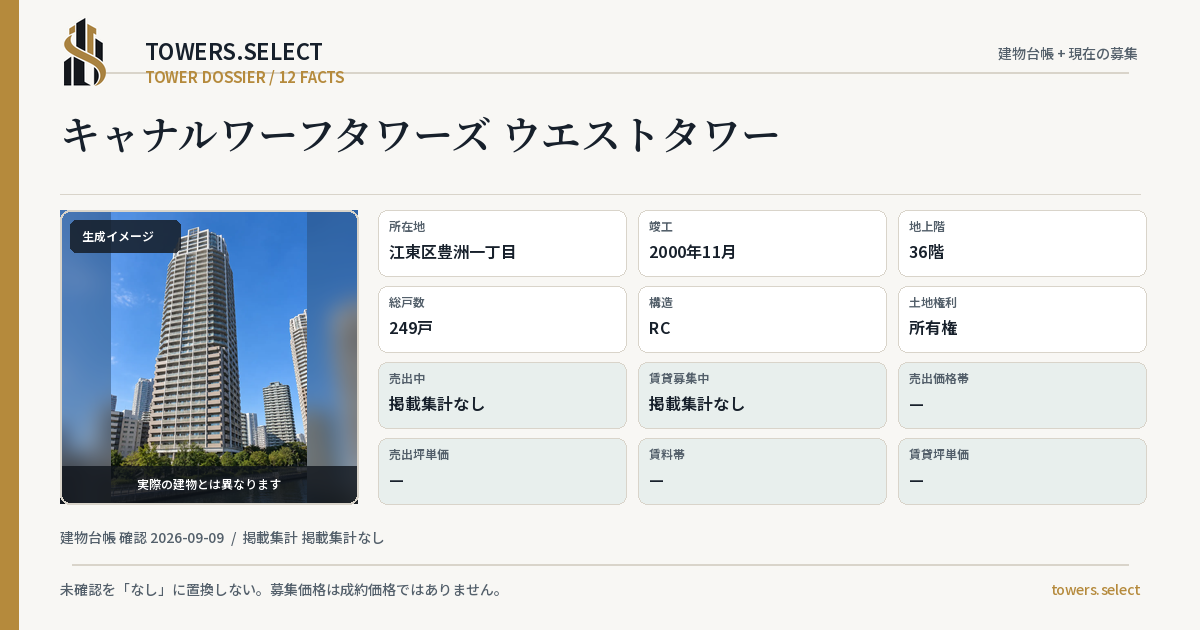Select the 地上階 card with 36階
This screenshot has height=630, width=1200.
tap(1022, 243)
